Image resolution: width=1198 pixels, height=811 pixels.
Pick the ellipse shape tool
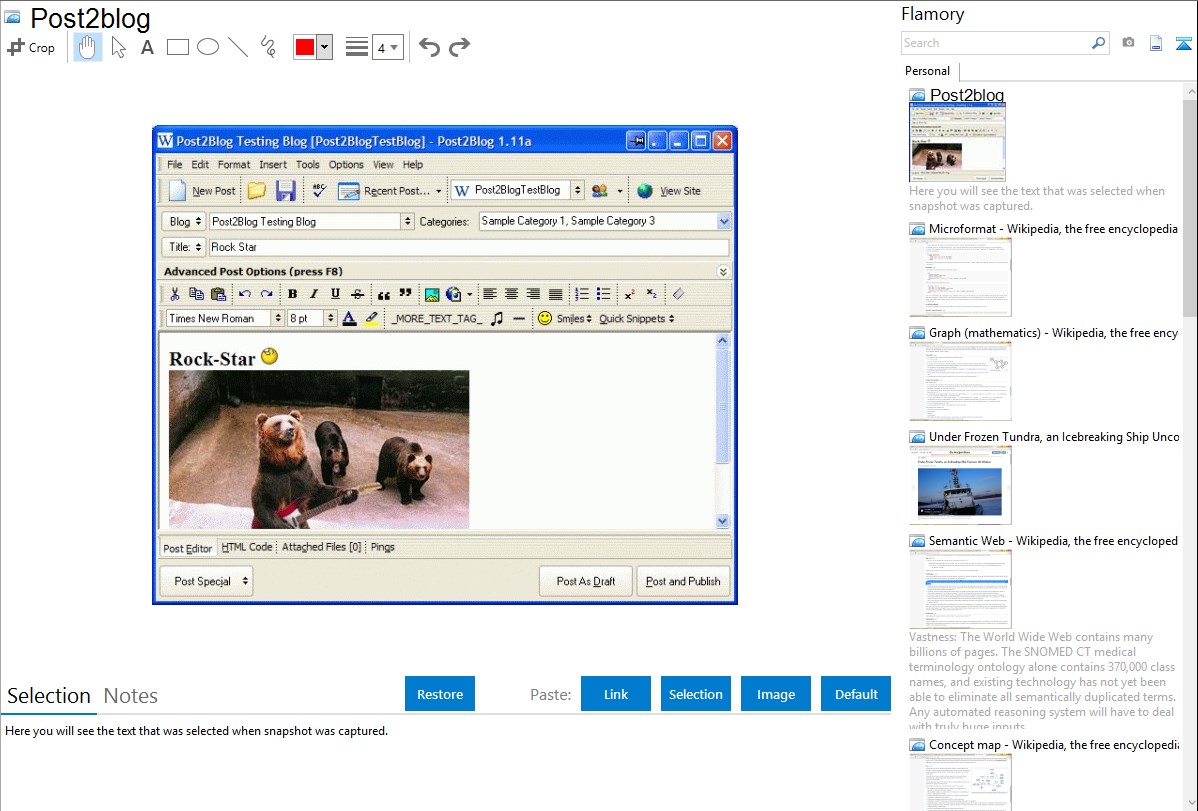(x=208, y=47)
